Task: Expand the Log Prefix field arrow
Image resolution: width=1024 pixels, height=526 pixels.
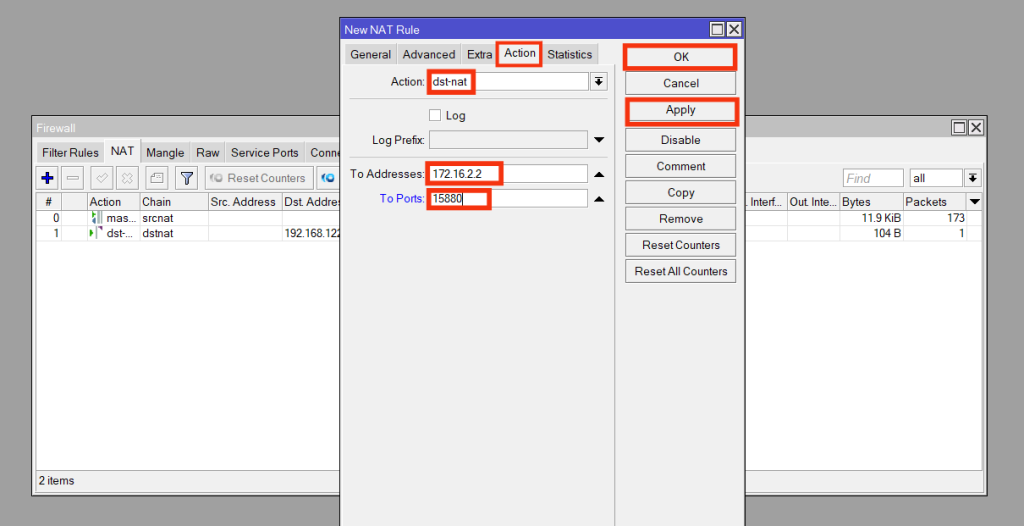Action: [599, 140]
